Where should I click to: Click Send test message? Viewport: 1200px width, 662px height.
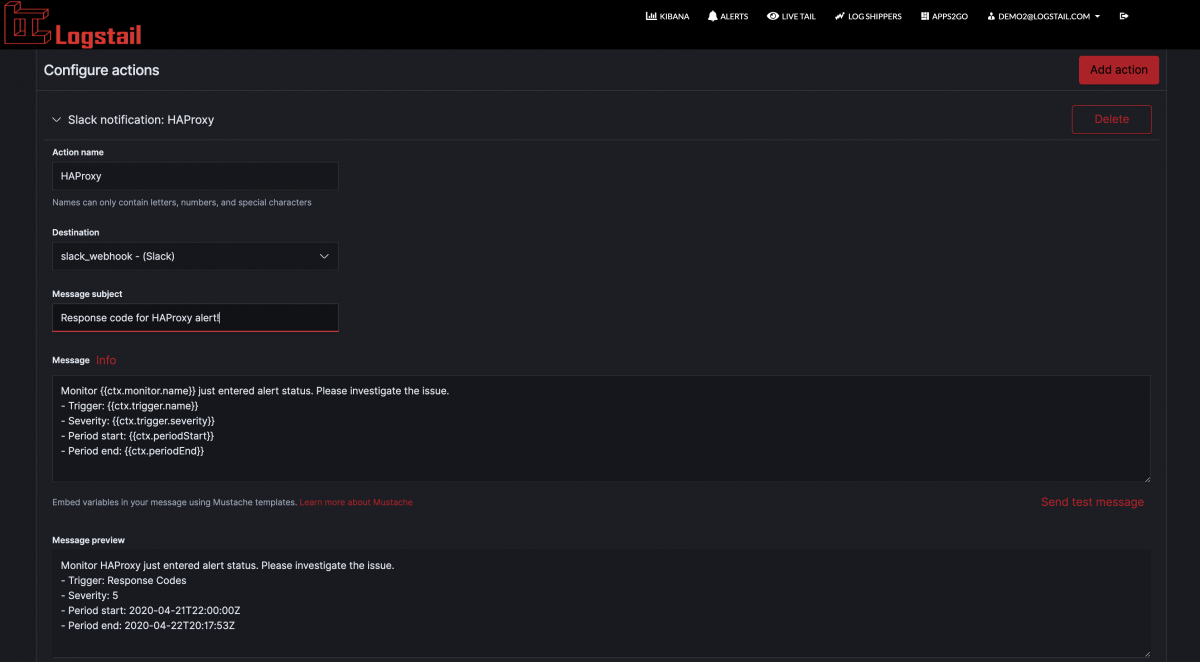click(x=1092, y=502)
